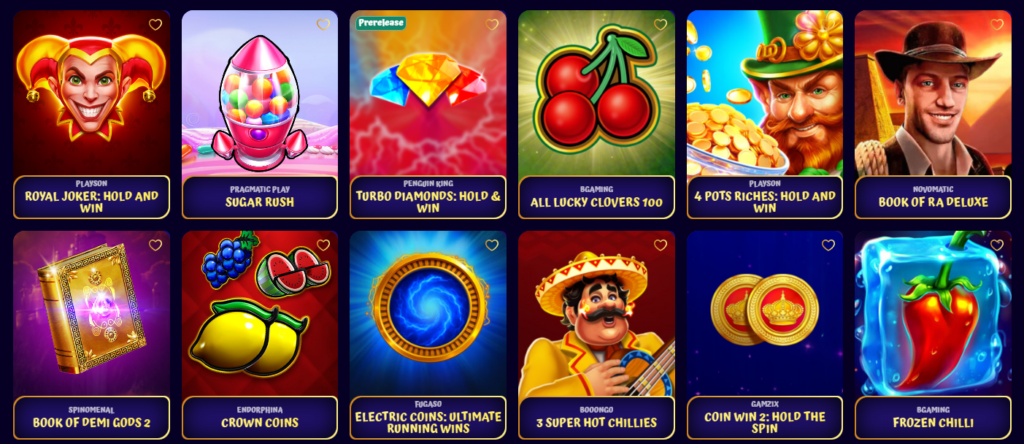Click the Prerelease badge on Turbo Diamonds
The width and height of the screenshot is (1024, 444).
pyautogui.click(x=381, y=23)
